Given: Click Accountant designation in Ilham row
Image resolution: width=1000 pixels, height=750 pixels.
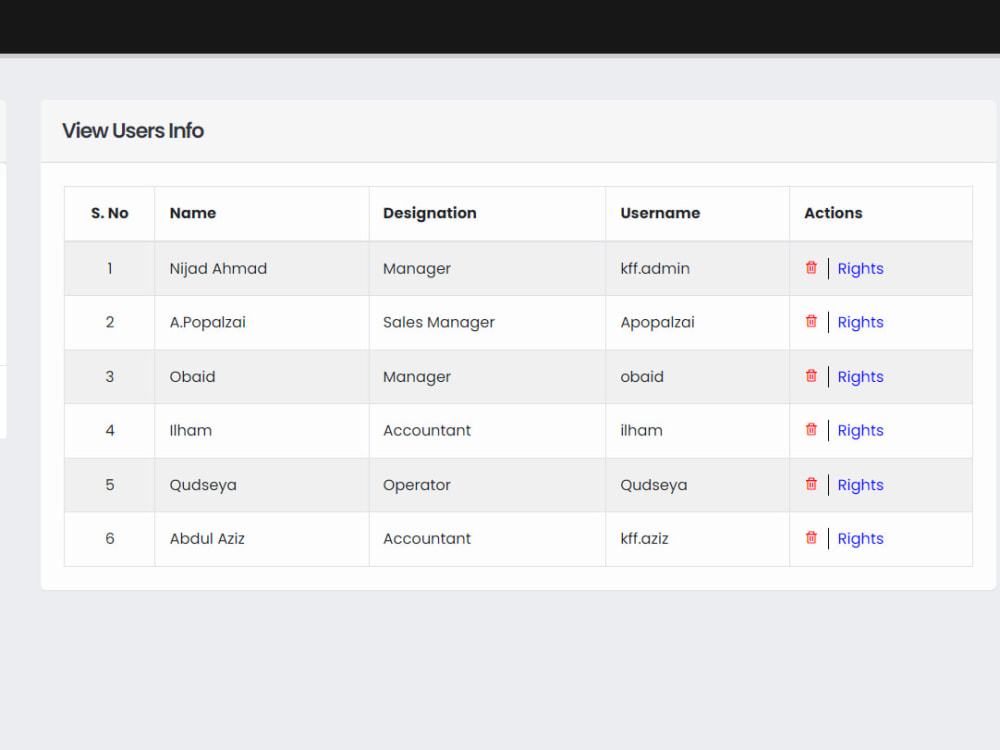Looking at the screenshot, I should point(427,430).
